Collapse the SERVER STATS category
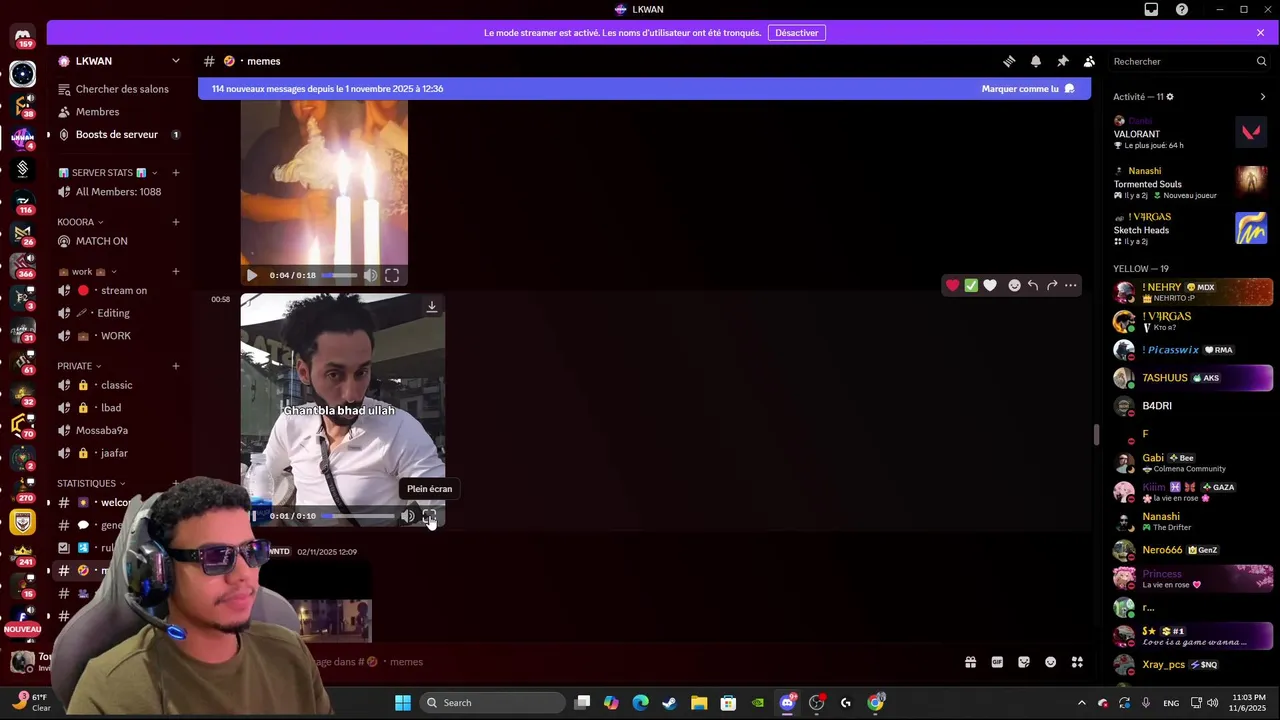This screenshot has width=1280, height=720. pos(107,173)
